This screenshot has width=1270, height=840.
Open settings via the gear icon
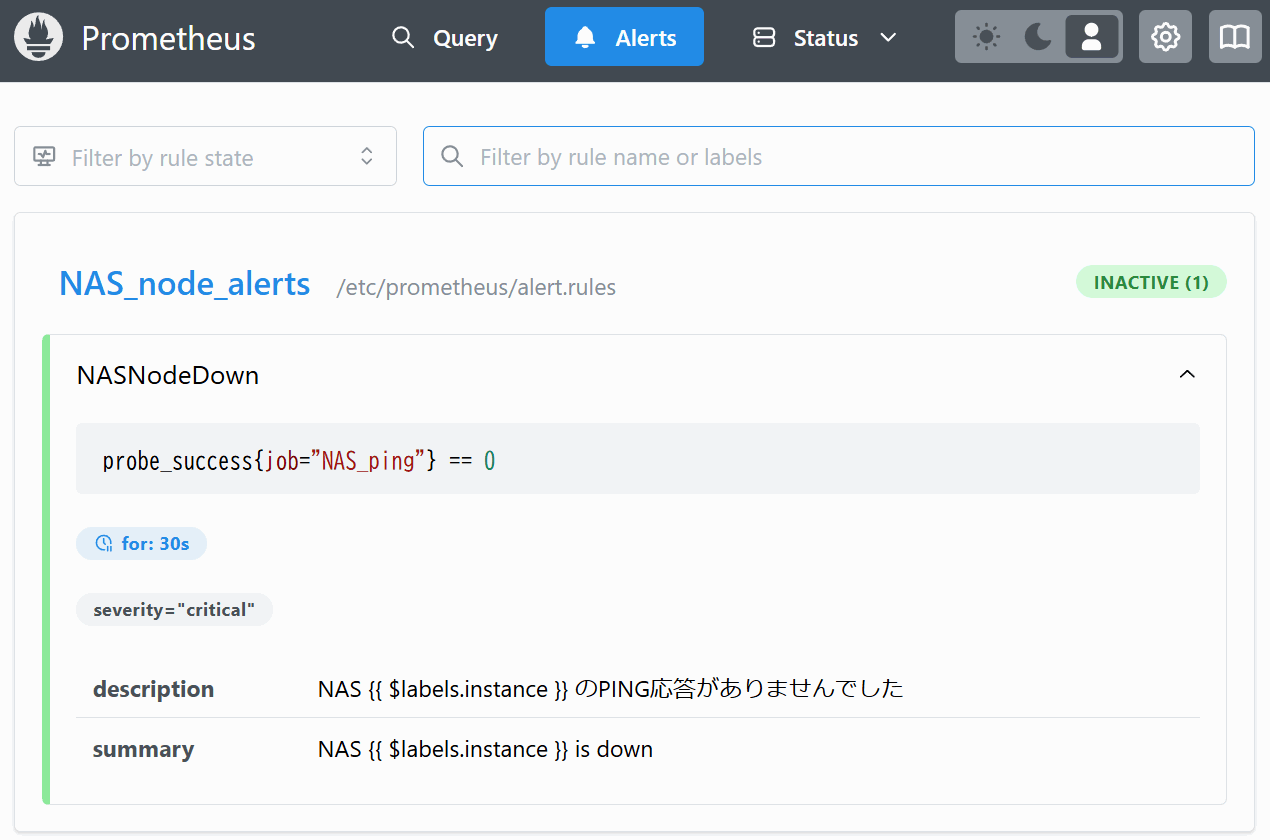[x=1165, y=37]
